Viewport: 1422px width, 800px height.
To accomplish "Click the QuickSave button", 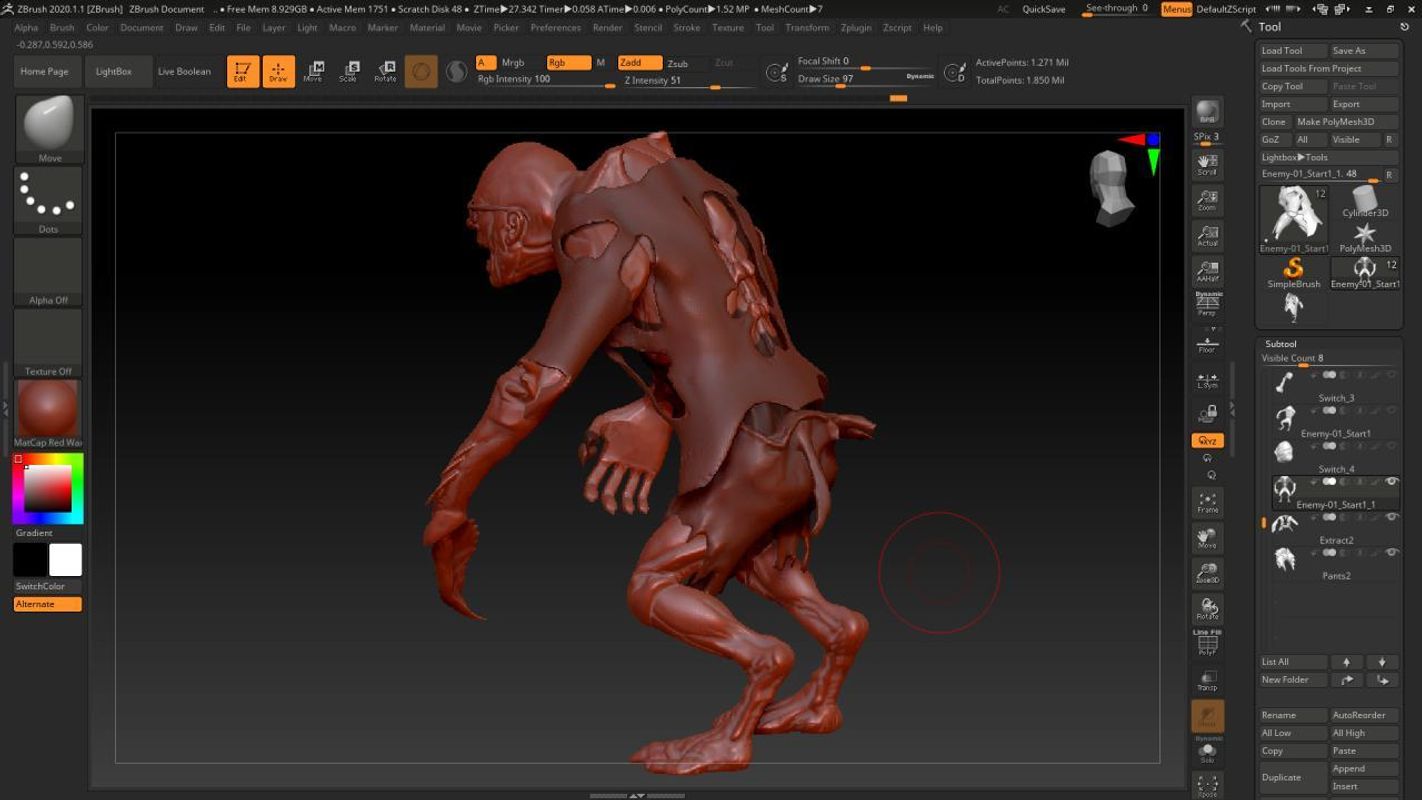I will click(1043, 9).
